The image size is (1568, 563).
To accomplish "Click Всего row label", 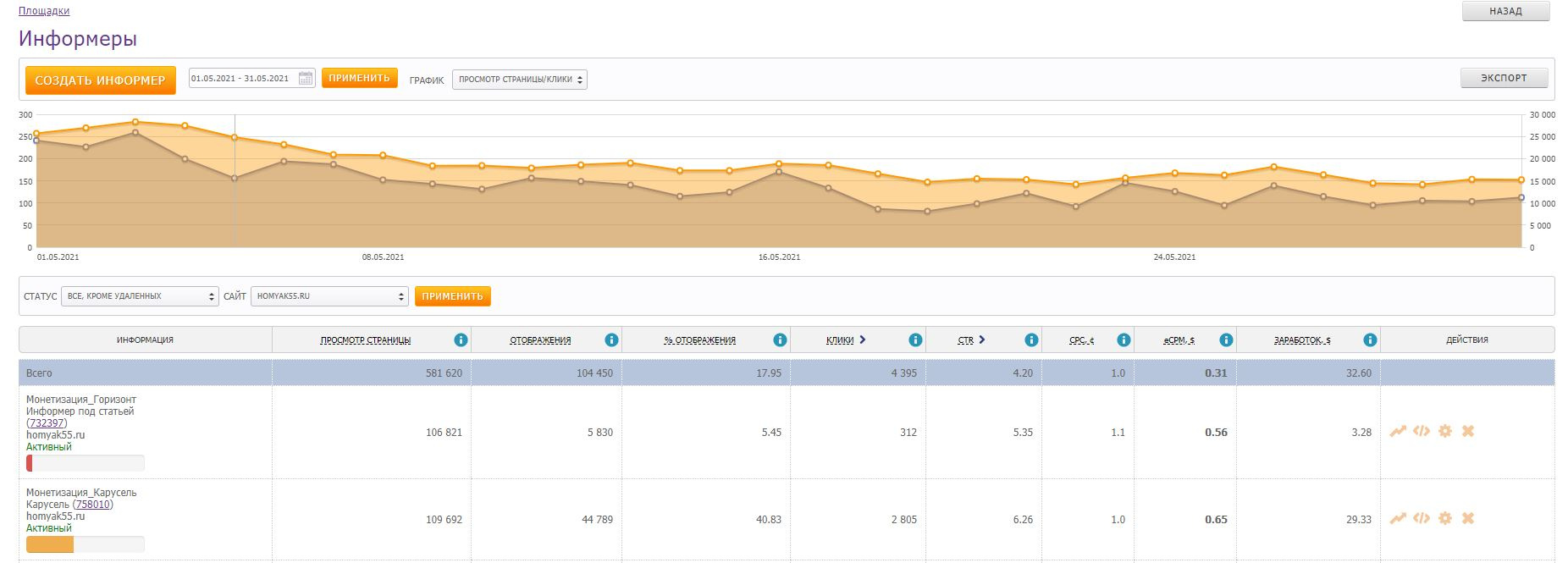I will 39,373.
